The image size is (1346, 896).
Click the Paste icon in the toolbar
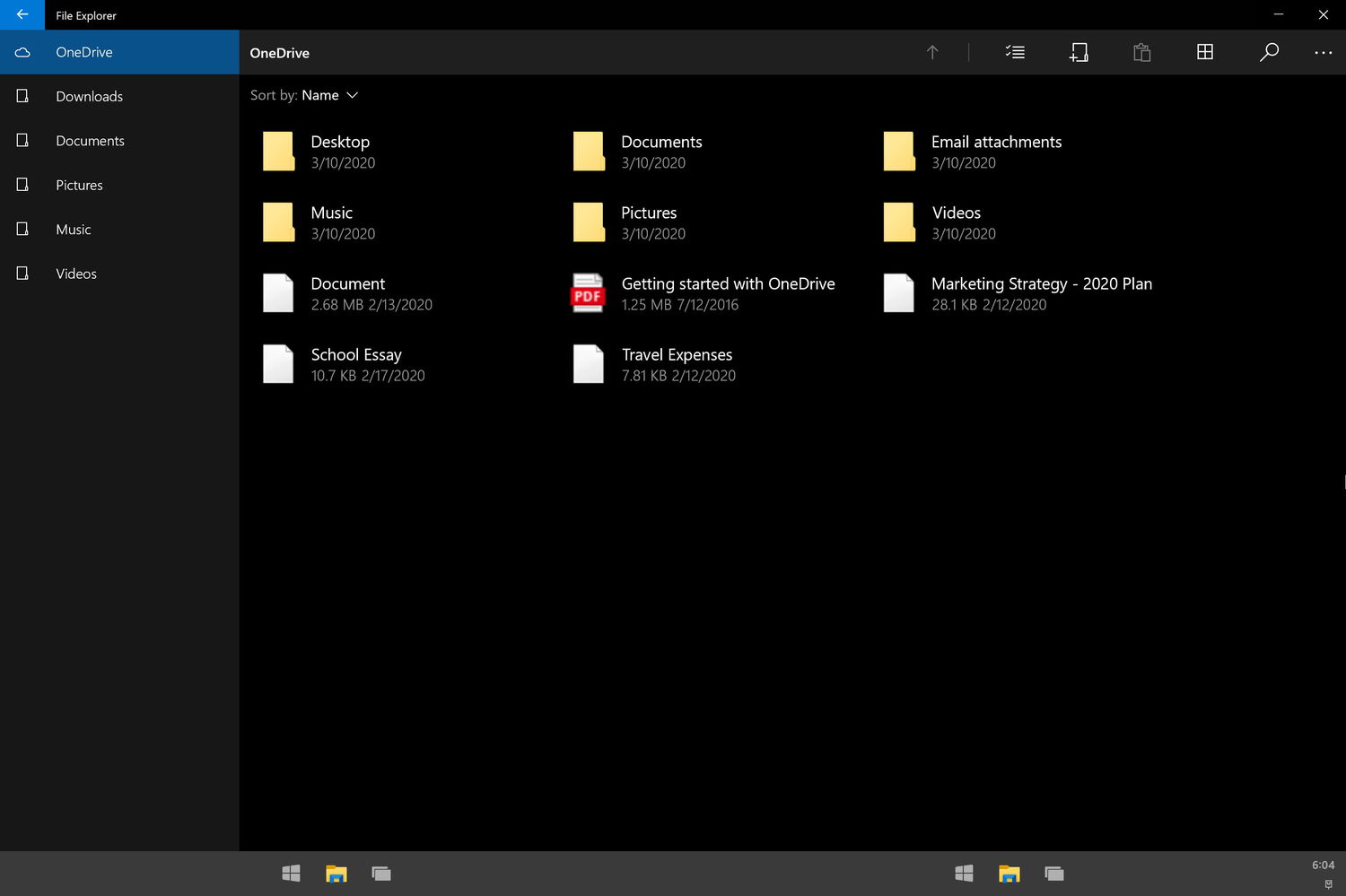click(x=1142, y=52)
